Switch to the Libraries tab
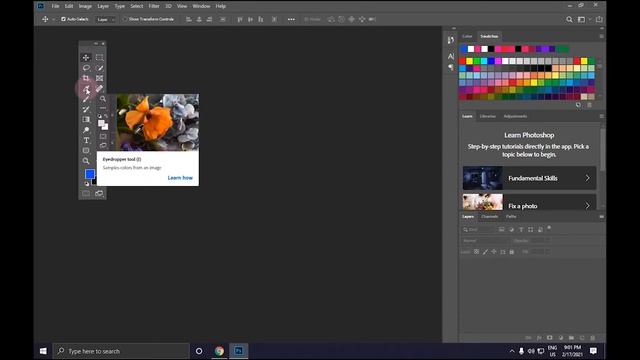 coord(487,116)
